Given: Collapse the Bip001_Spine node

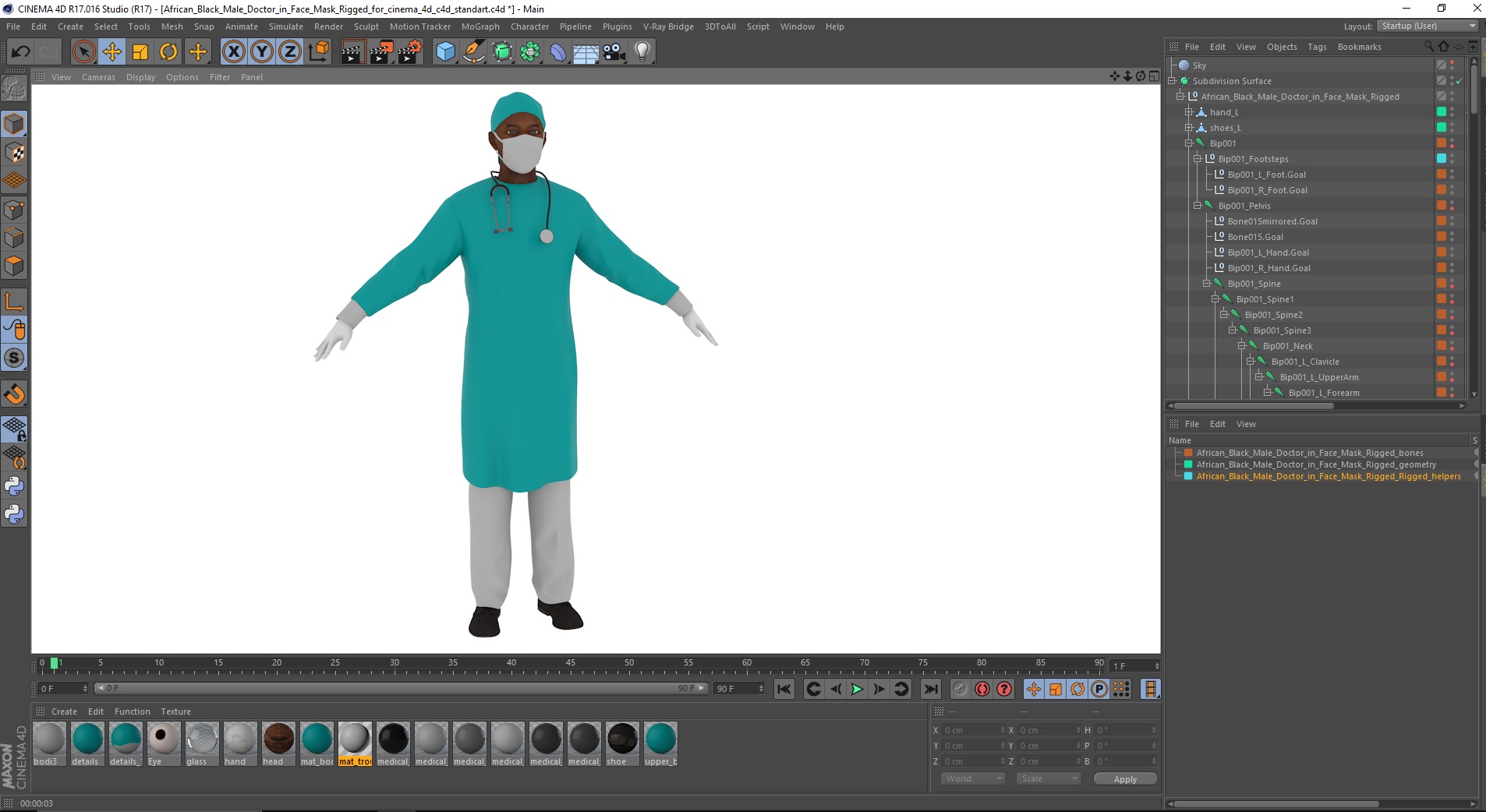Looking at the screenshot, I should point(1207,284).
